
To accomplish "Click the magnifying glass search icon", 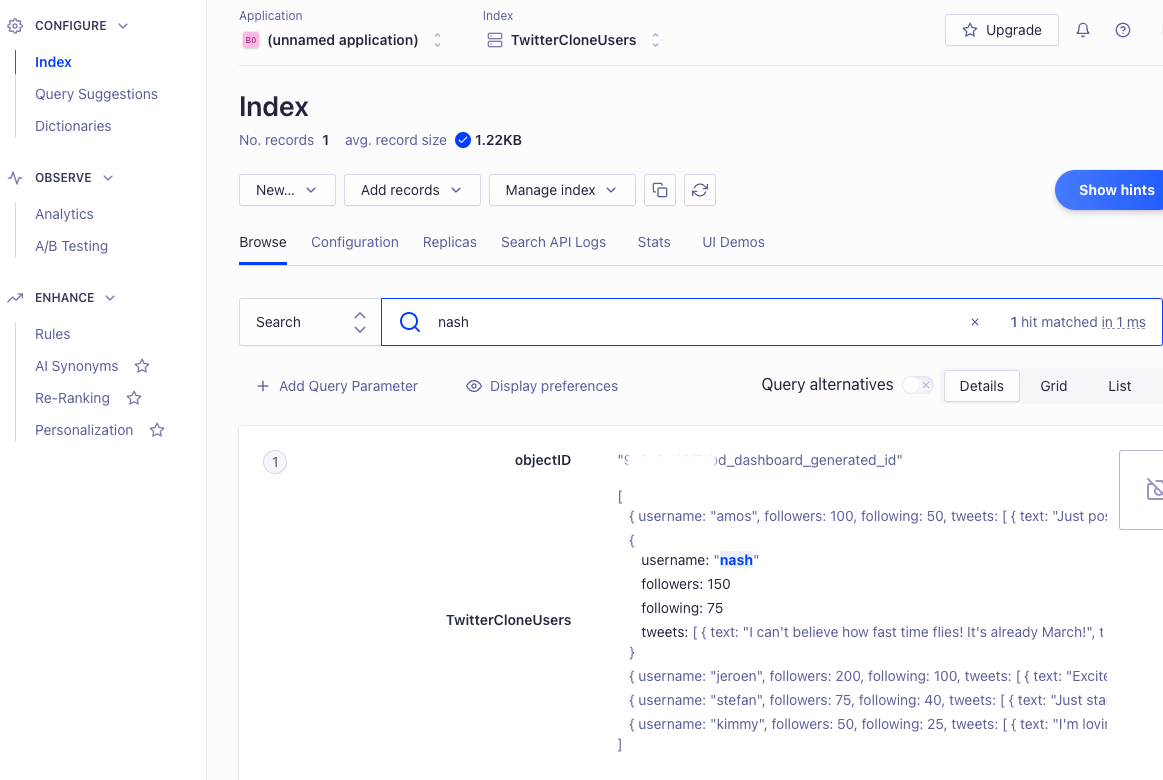I will 409,321.
